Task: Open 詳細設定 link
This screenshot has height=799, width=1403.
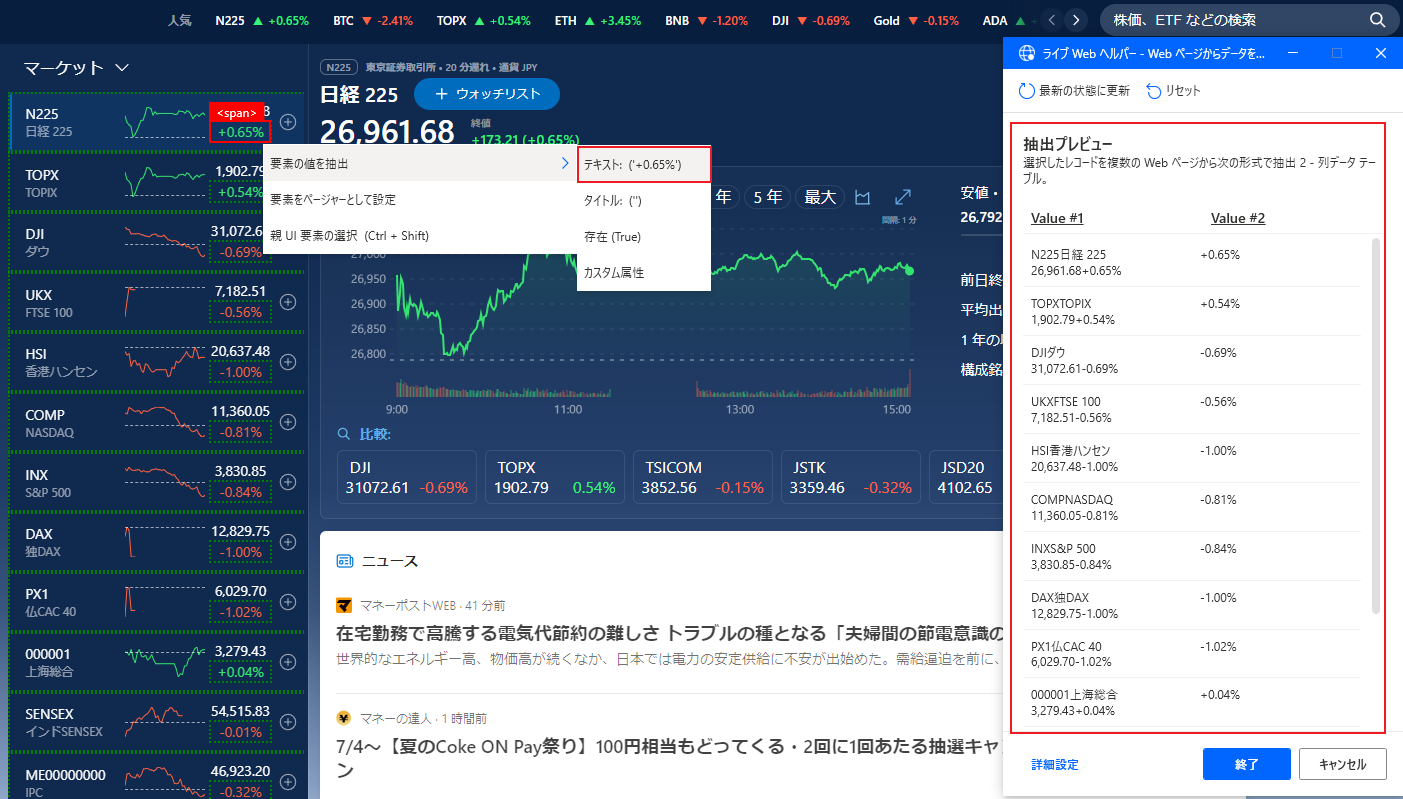Action: 1055,765
